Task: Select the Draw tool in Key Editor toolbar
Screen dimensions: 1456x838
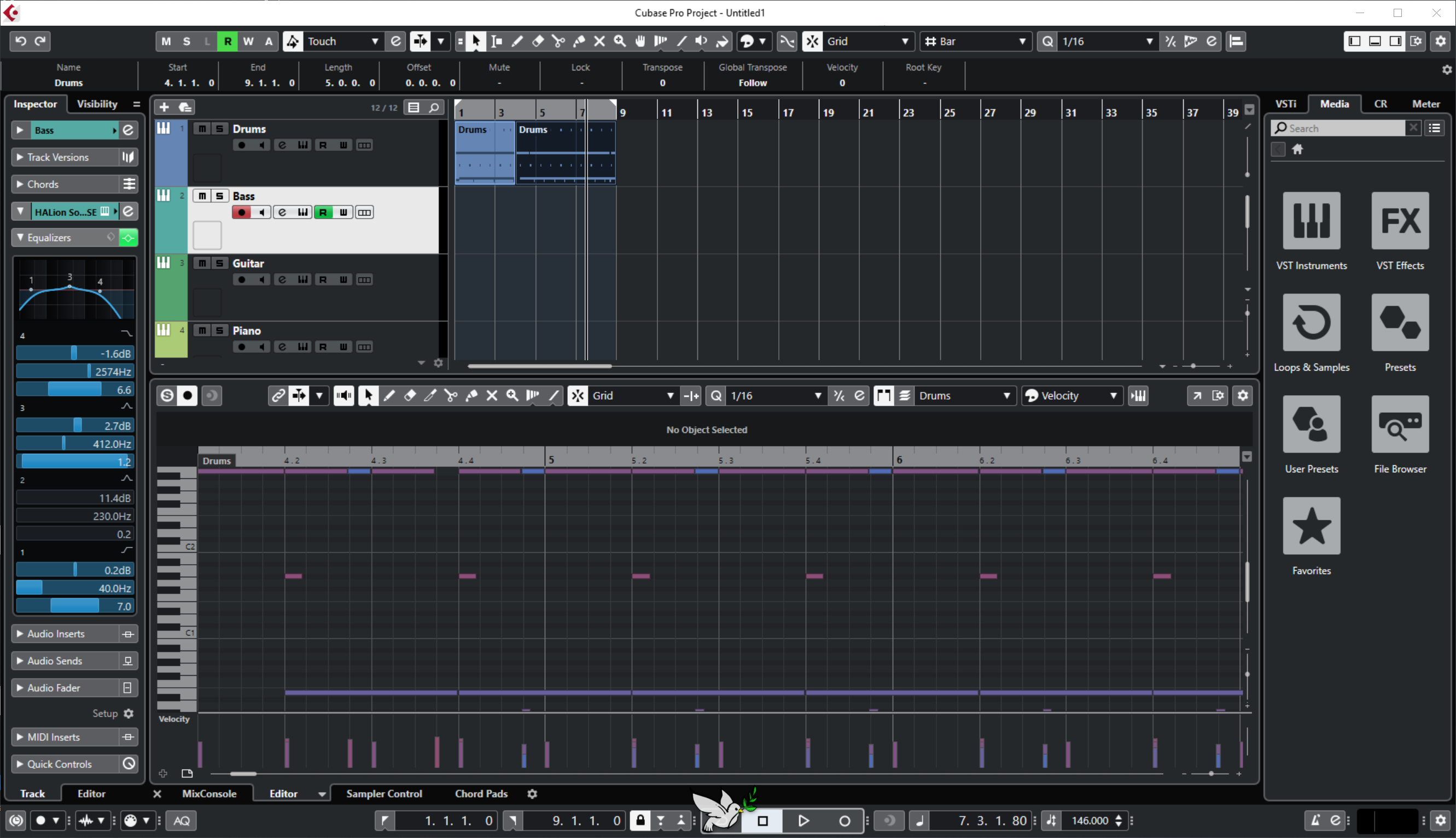Action: point(389,395)
